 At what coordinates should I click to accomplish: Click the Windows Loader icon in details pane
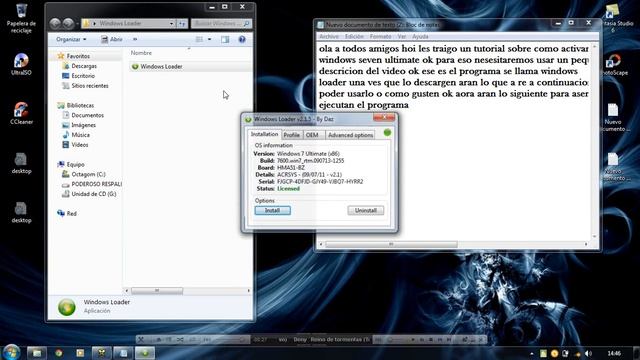coord(67,307)
